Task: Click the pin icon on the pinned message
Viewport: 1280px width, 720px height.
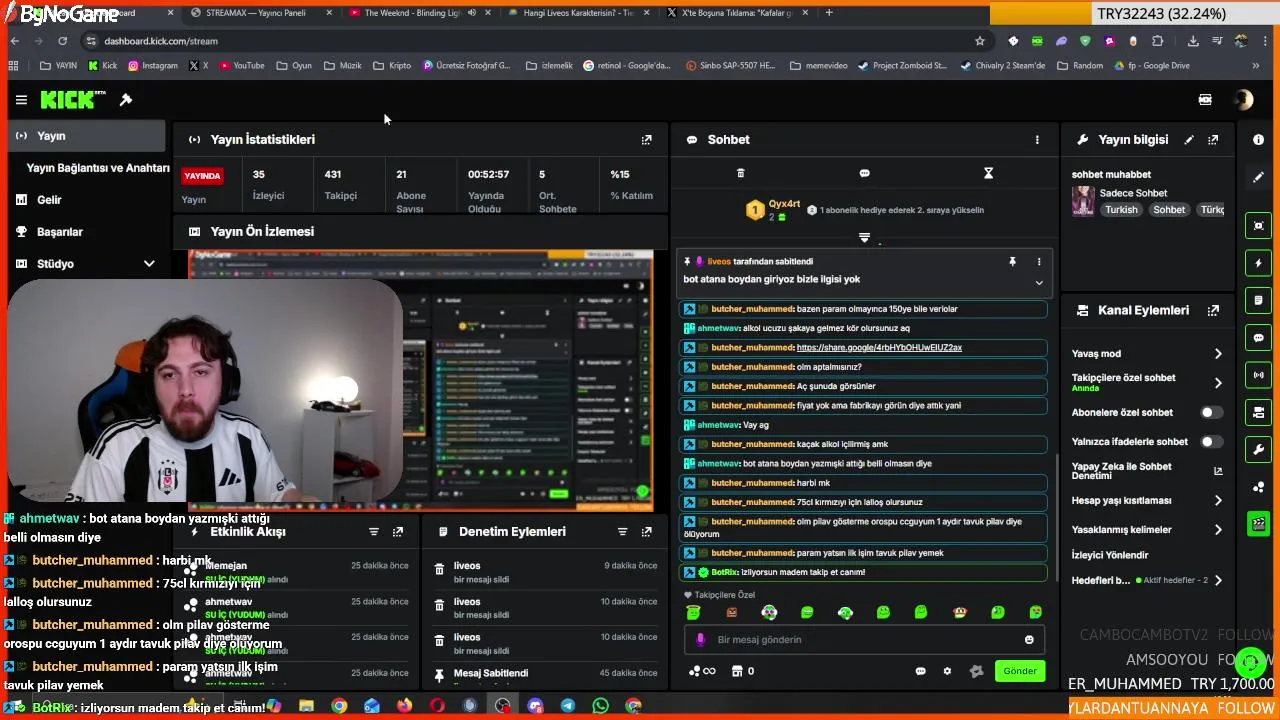Action: (1012, 261)
